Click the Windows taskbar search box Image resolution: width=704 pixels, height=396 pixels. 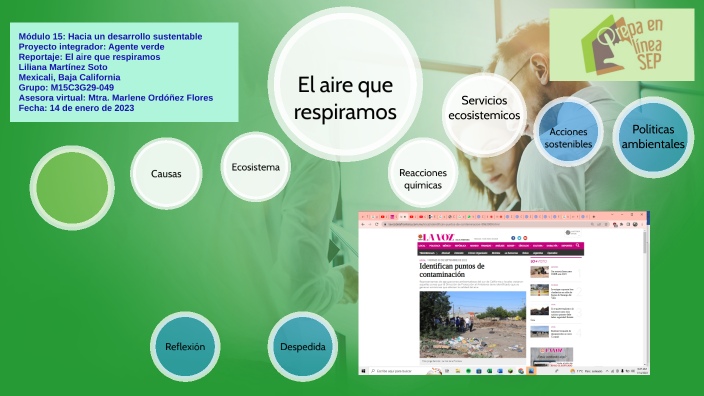pyautogui.click(x=405, y=371)
